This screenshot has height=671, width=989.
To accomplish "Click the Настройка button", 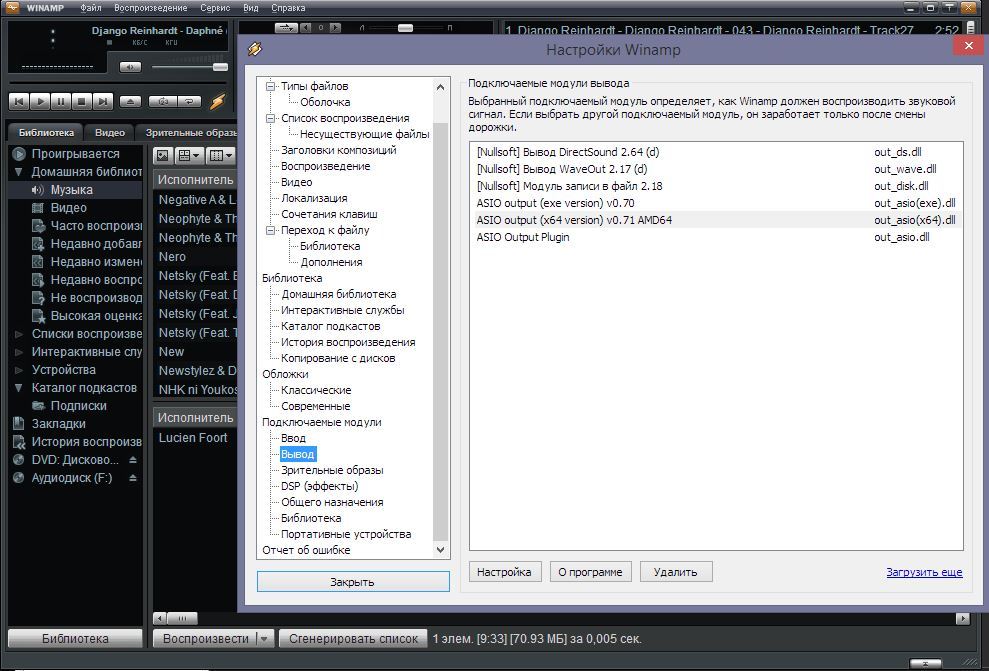I will (x=504, y=572).
